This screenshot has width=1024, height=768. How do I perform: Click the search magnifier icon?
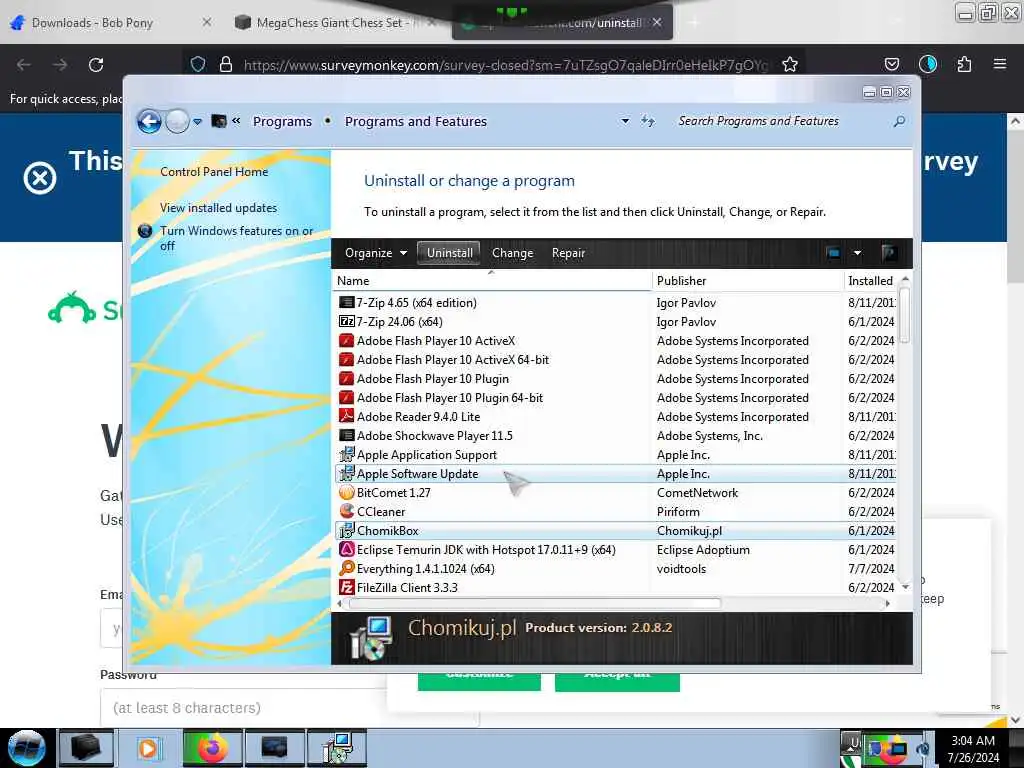coord(899,121)
